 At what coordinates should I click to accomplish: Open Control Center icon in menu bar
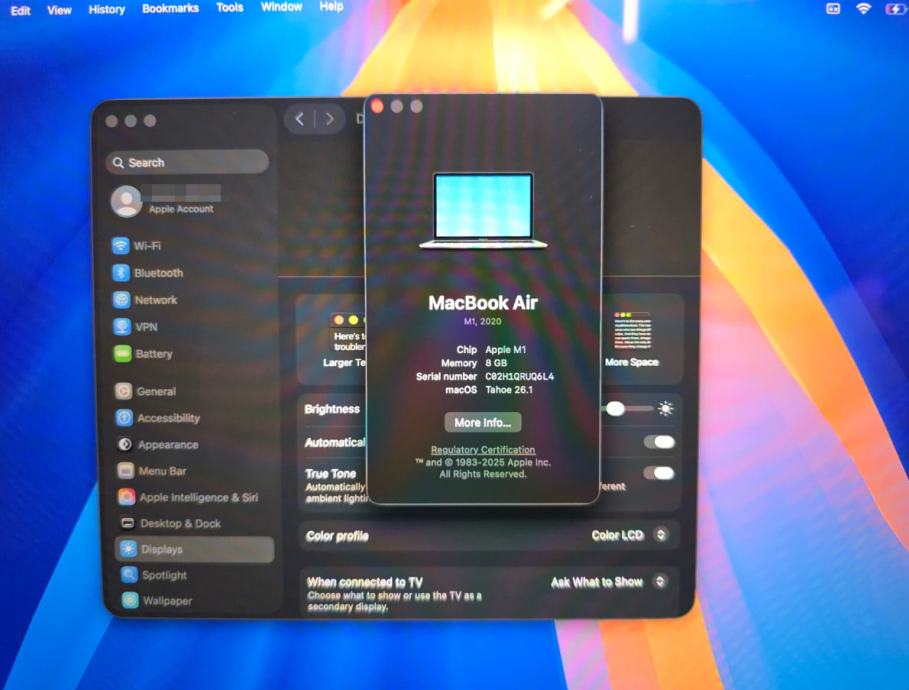[x=833, y=8]
